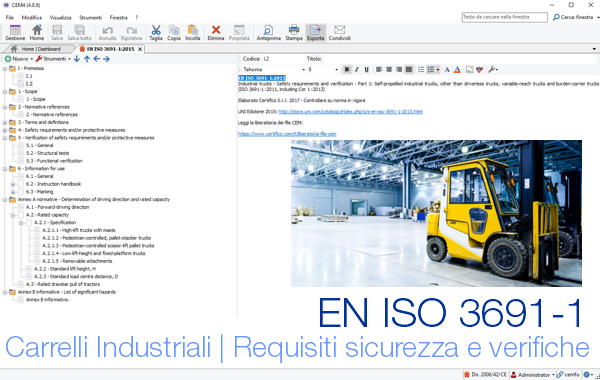Cut using the Taglia scissors icon
The width and height of the screenshot is (600, 380).
[x=156, y=33]
